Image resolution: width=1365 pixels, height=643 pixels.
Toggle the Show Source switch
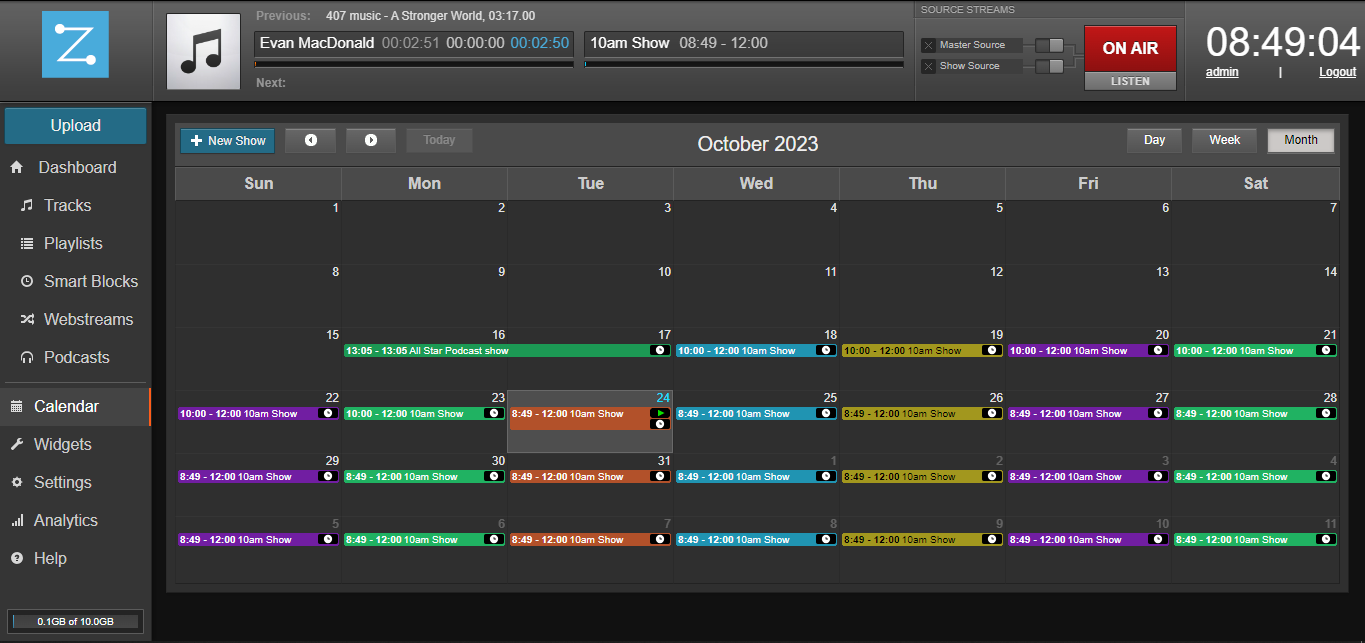point(1049,66)
